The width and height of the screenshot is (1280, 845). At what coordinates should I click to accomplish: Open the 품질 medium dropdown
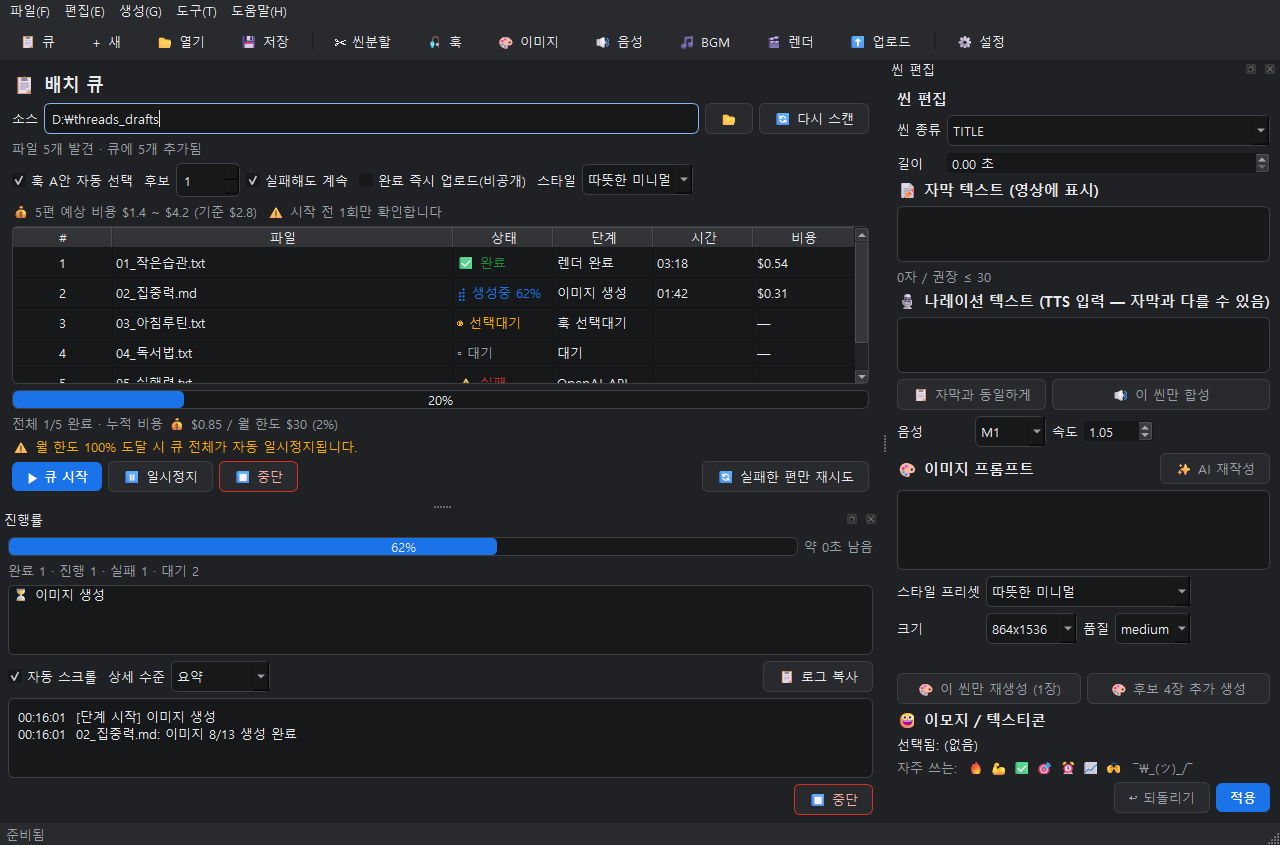(1153, 629)
